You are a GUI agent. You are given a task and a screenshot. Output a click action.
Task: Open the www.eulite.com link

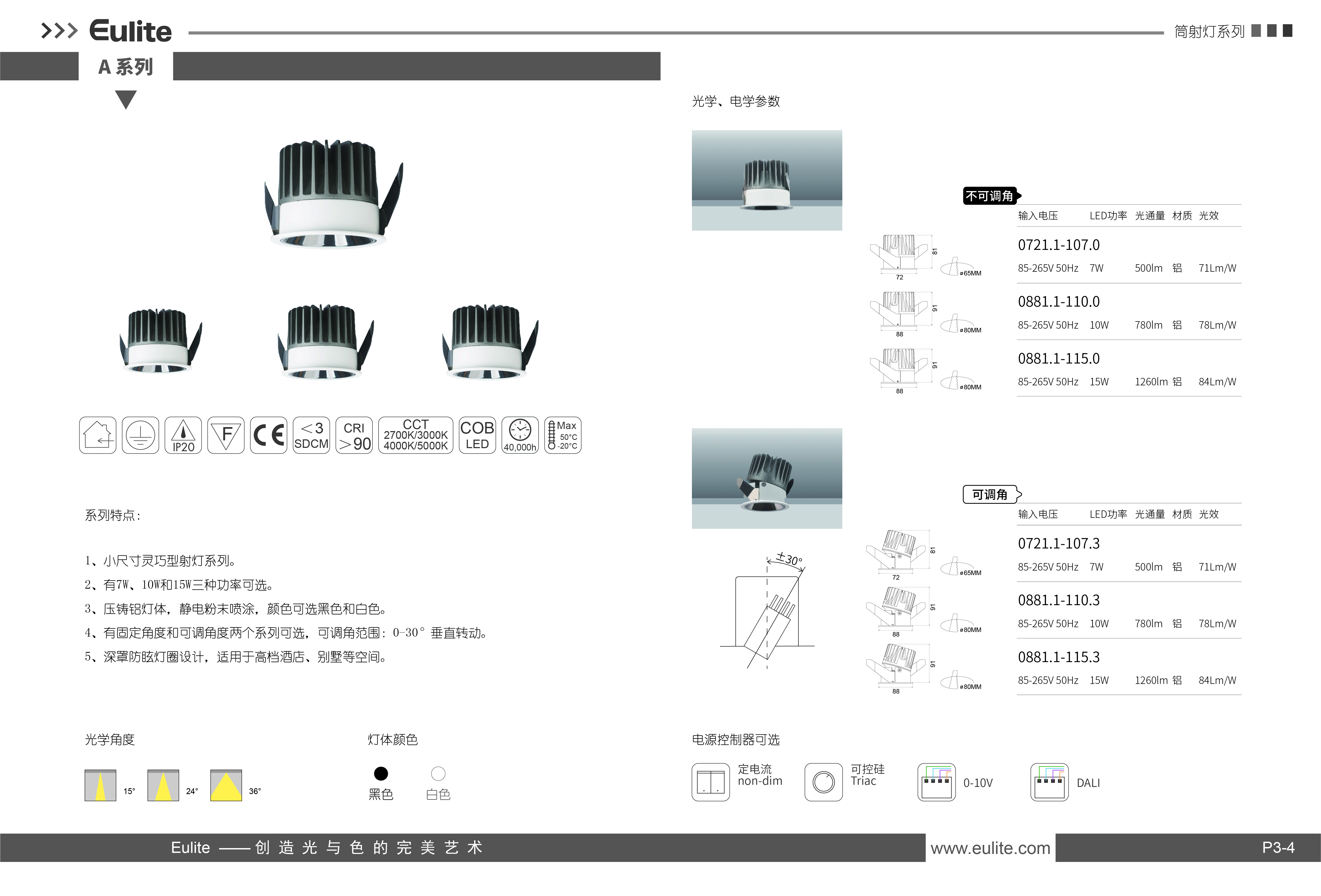(990, 848)
